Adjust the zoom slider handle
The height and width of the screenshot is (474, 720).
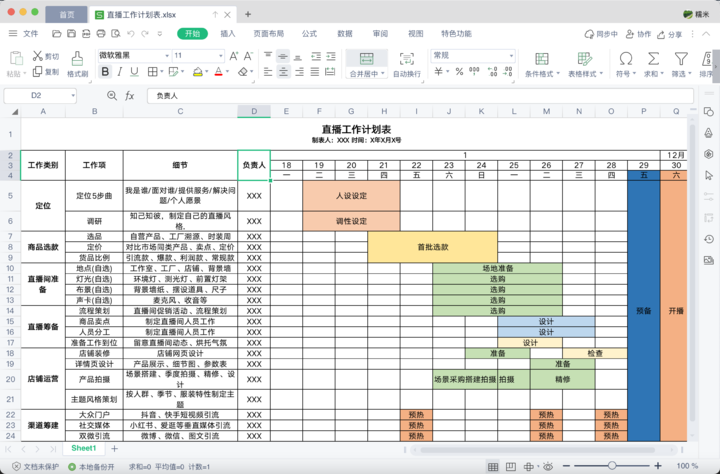pos(612,466)
